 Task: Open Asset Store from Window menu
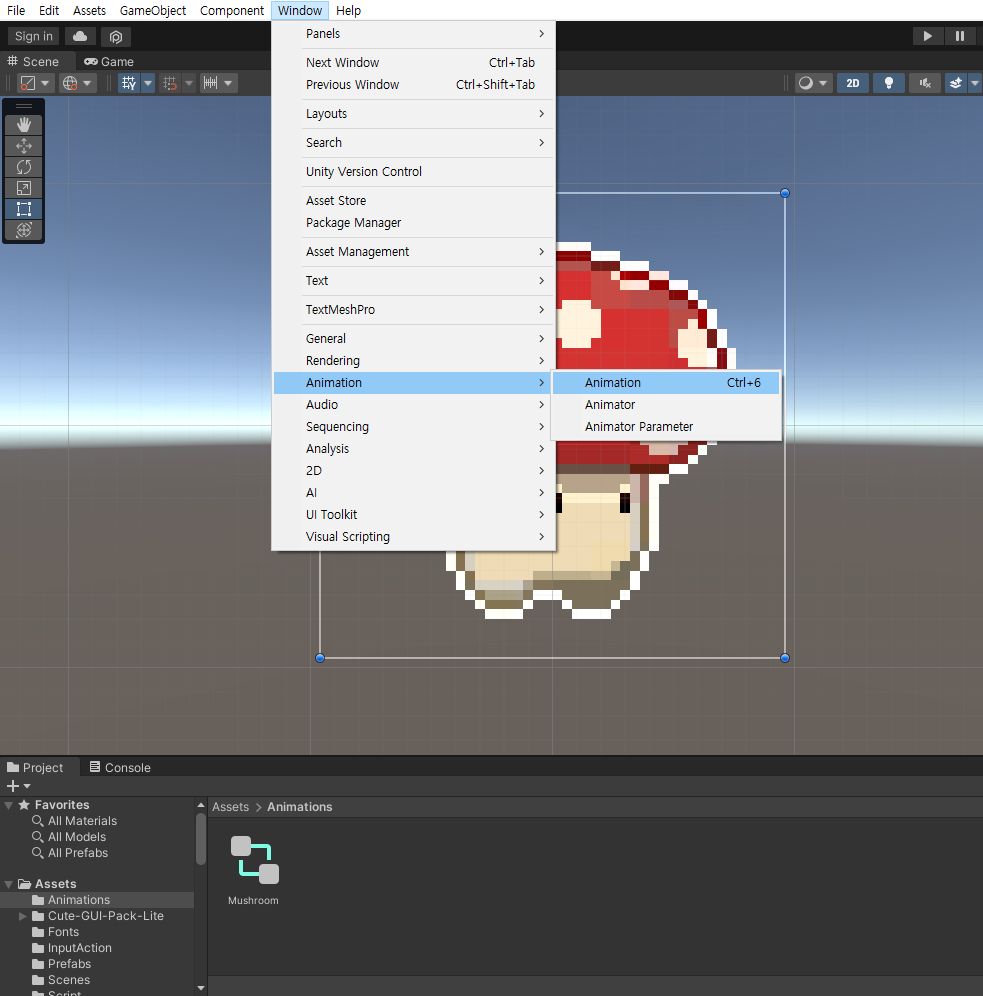click(414, 201)
